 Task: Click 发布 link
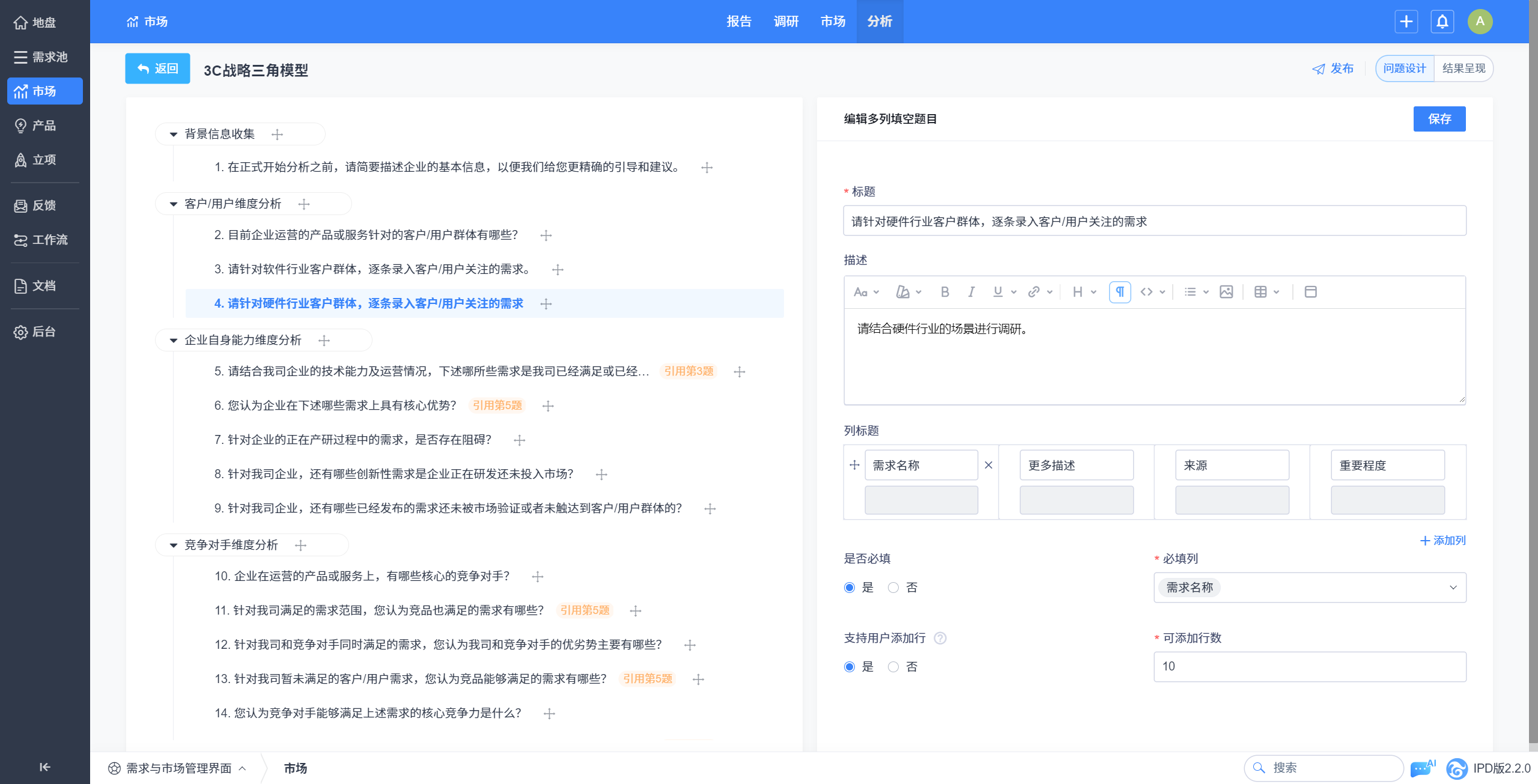click(x=1333, y=68)
